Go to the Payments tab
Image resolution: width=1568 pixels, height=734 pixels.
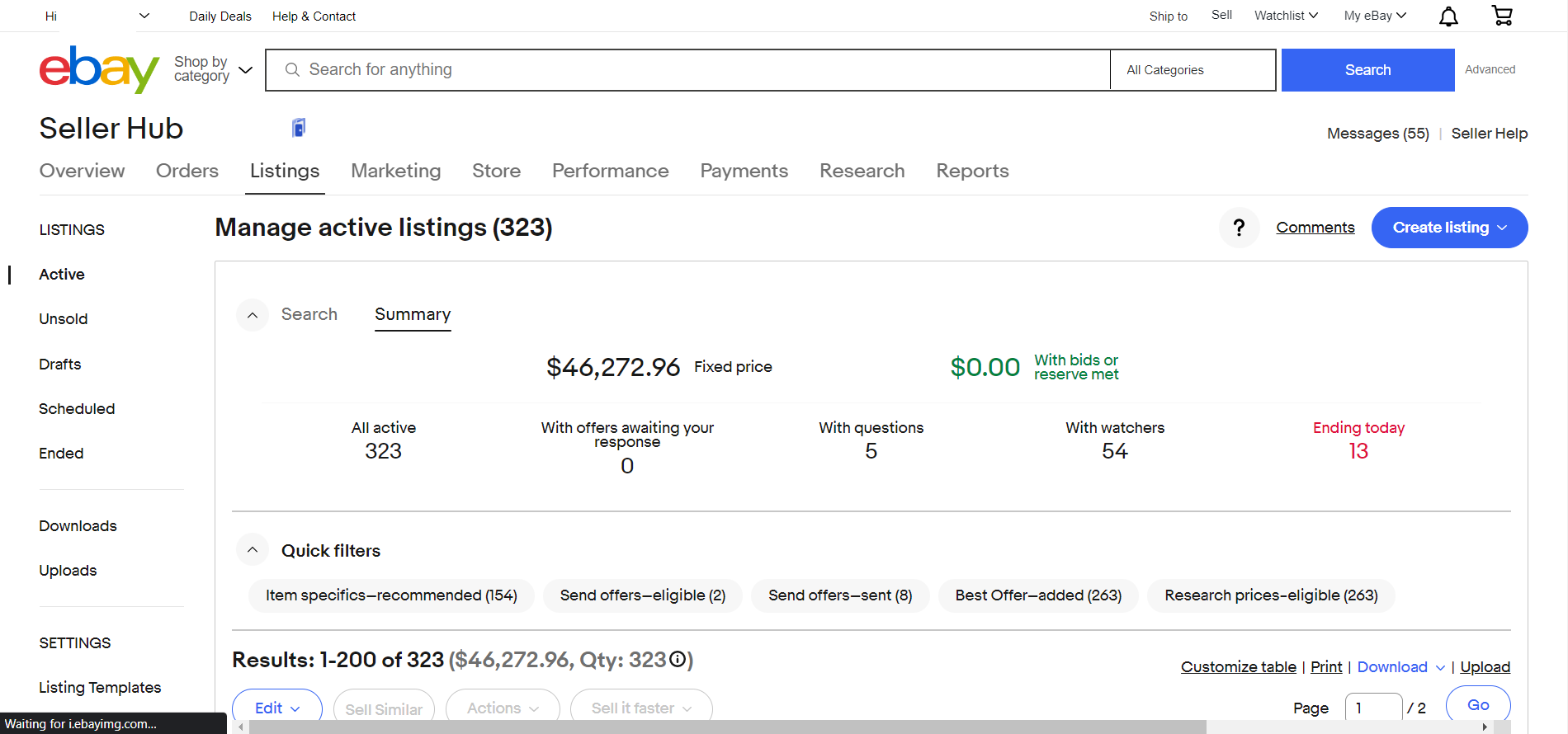[744, 171]
